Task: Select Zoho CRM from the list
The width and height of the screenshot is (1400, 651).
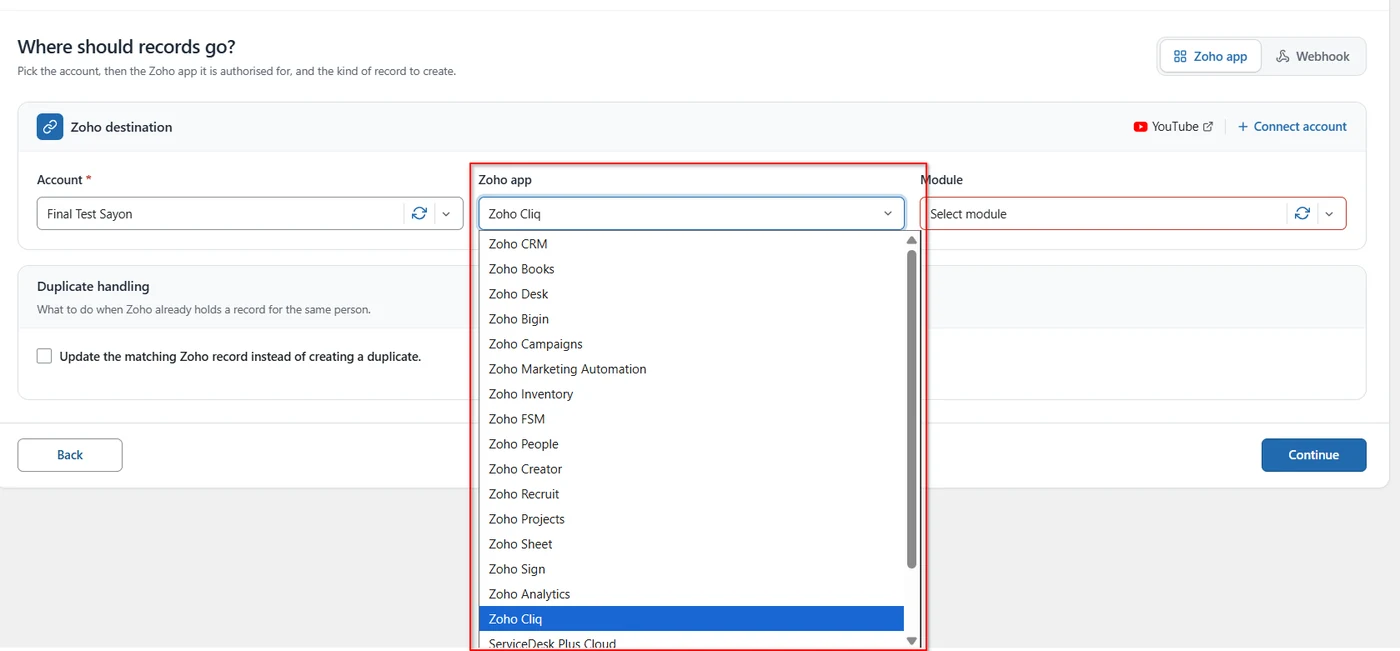Action: (x=691, y=244)
